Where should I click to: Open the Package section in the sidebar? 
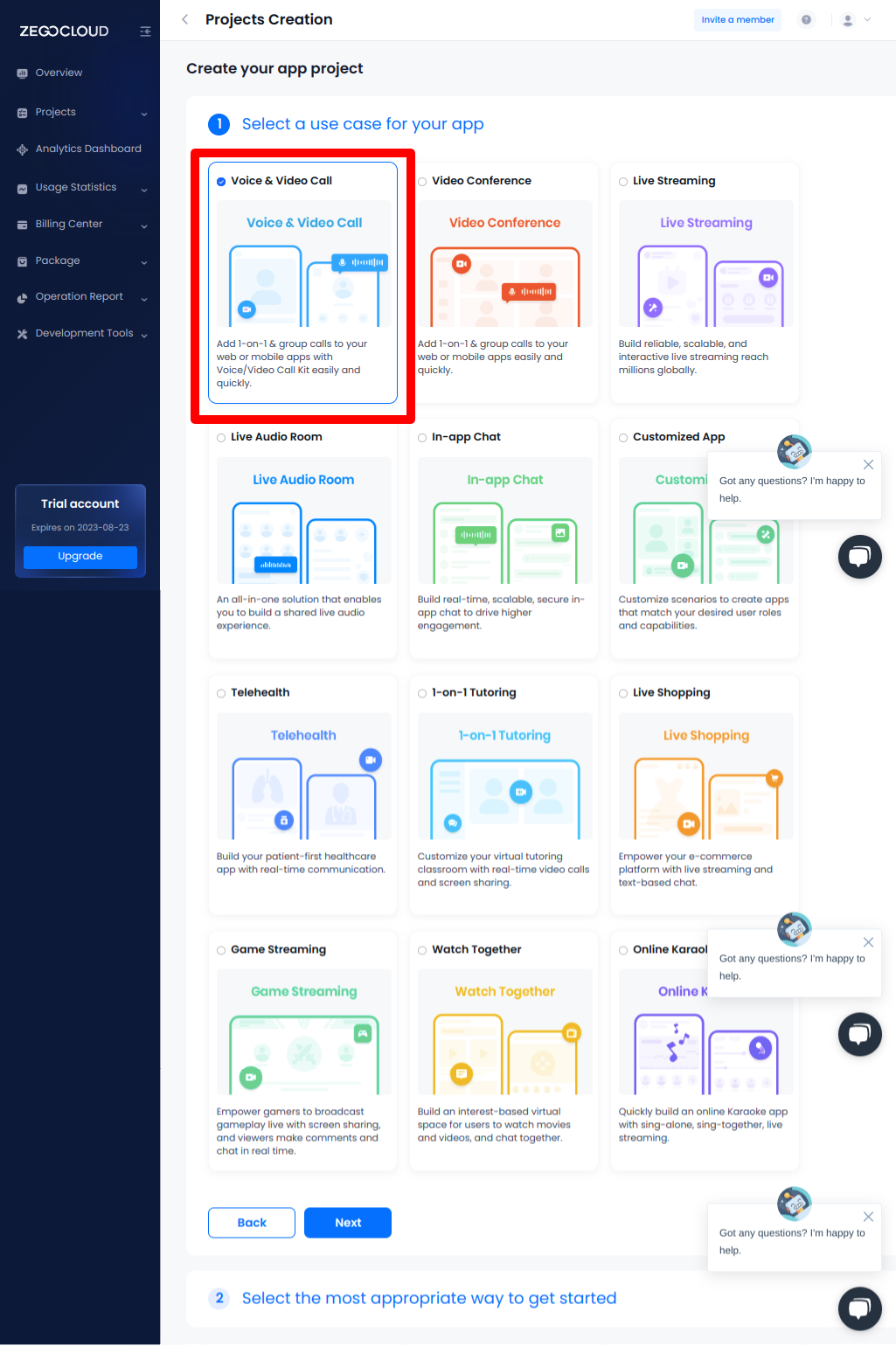[x=58, y=260]
